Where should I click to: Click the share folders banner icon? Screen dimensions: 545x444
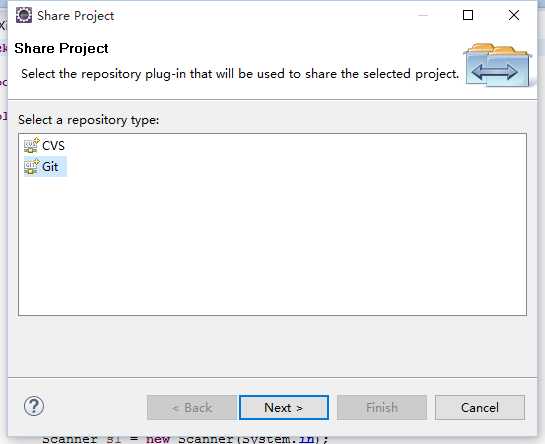[x=497, y=65]
